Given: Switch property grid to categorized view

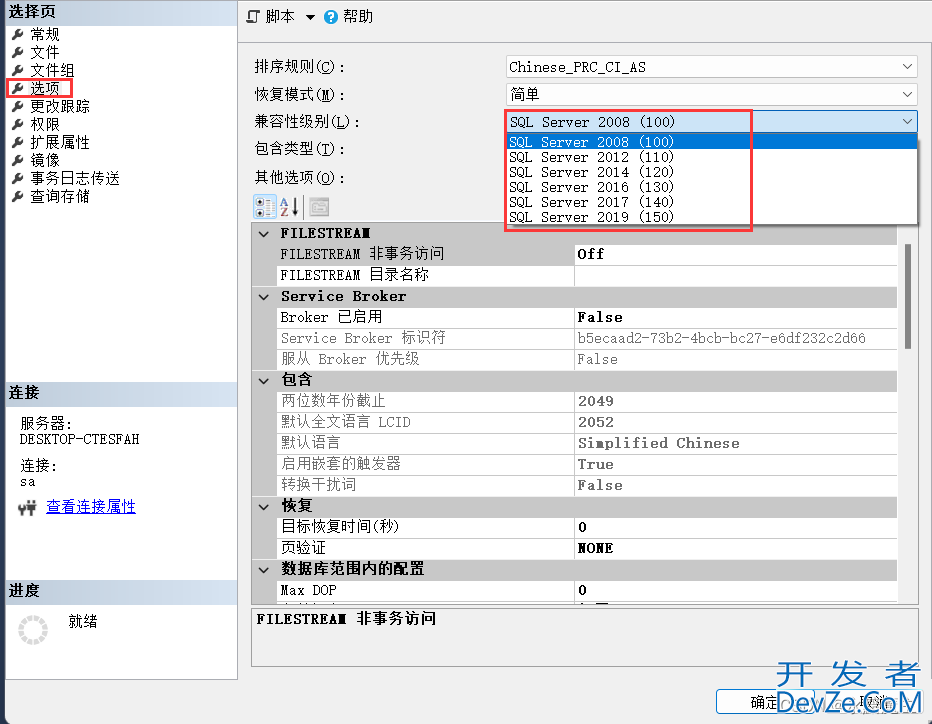Looking at the screenshot, I should coord(265,207).
